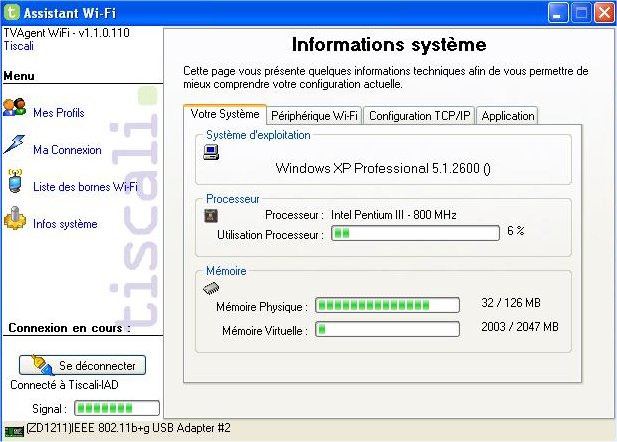Click the Windows XP Professional 5.1.2600 text

[383, 168]
